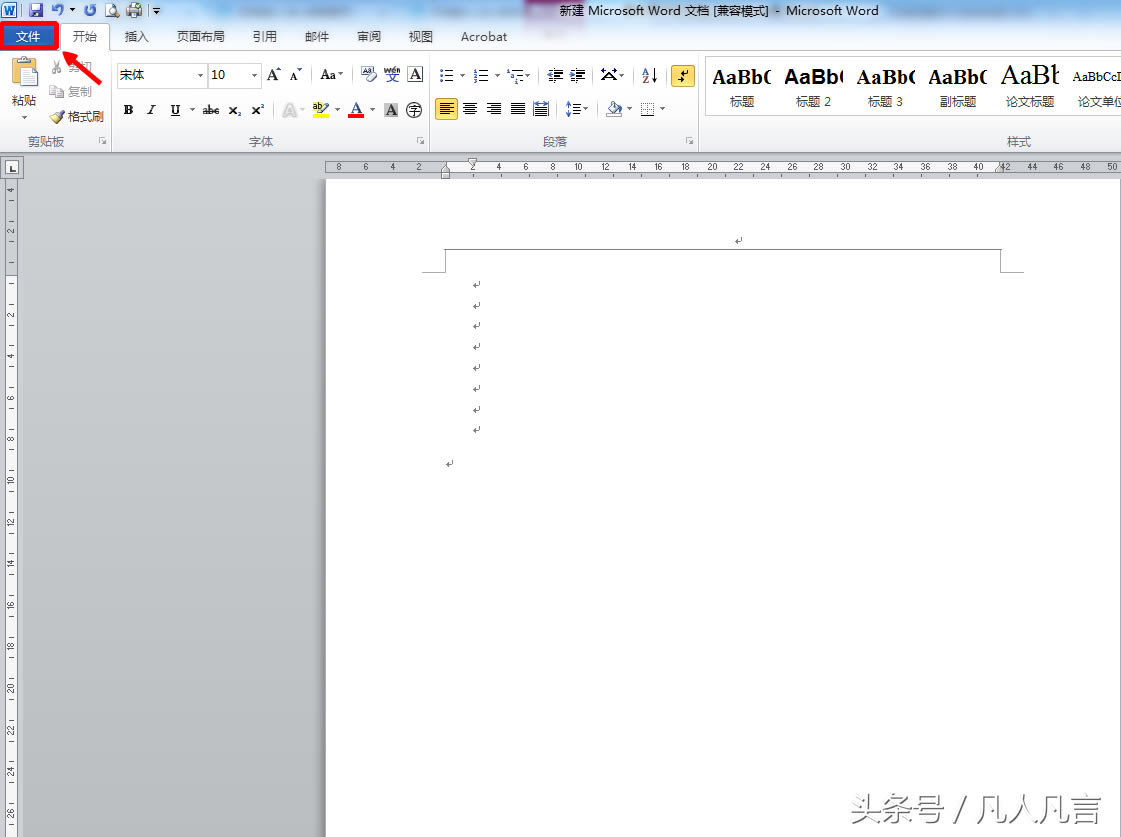Apply the red font color swatch
The image size is (1121, 837).
(356, 110)
